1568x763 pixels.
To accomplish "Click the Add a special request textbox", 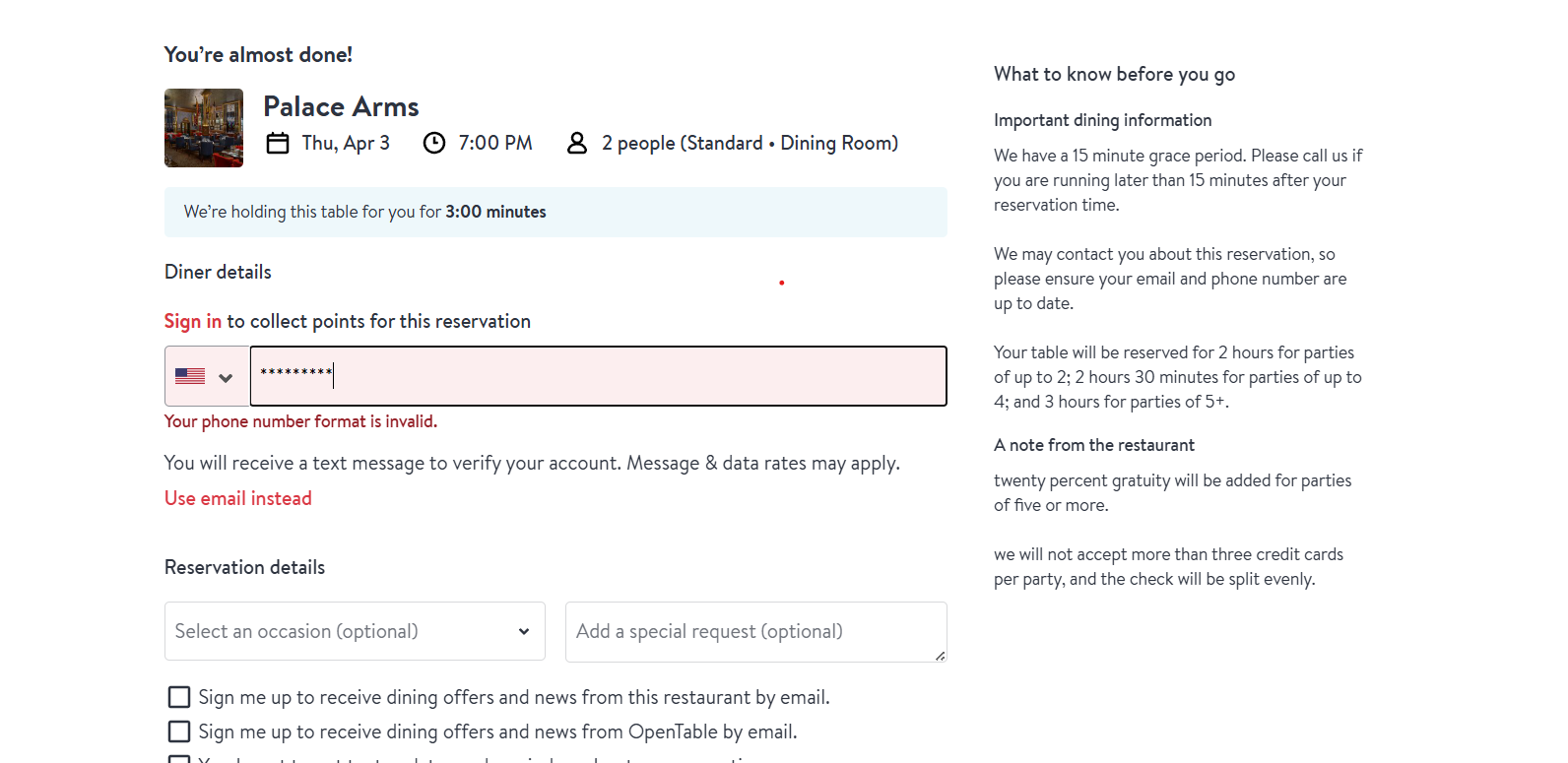I will (754, 631).
